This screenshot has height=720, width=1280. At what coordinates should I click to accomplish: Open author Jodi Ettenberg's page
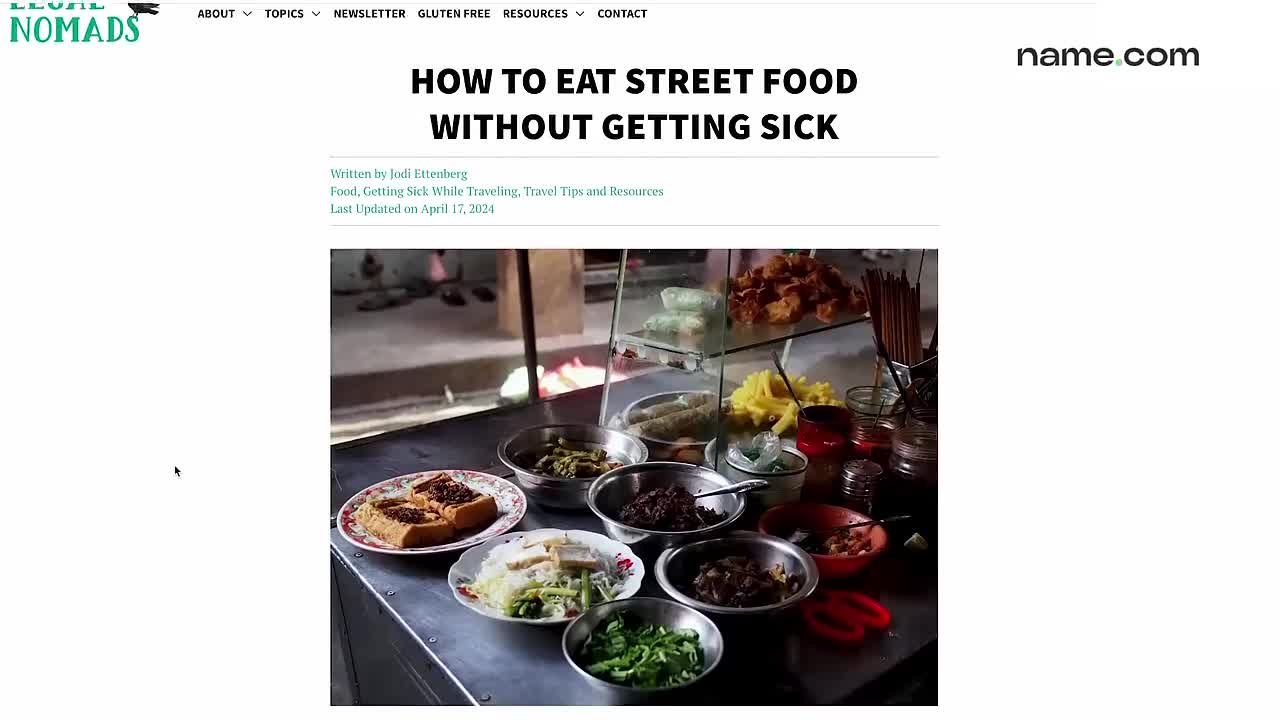click(428, 174)
